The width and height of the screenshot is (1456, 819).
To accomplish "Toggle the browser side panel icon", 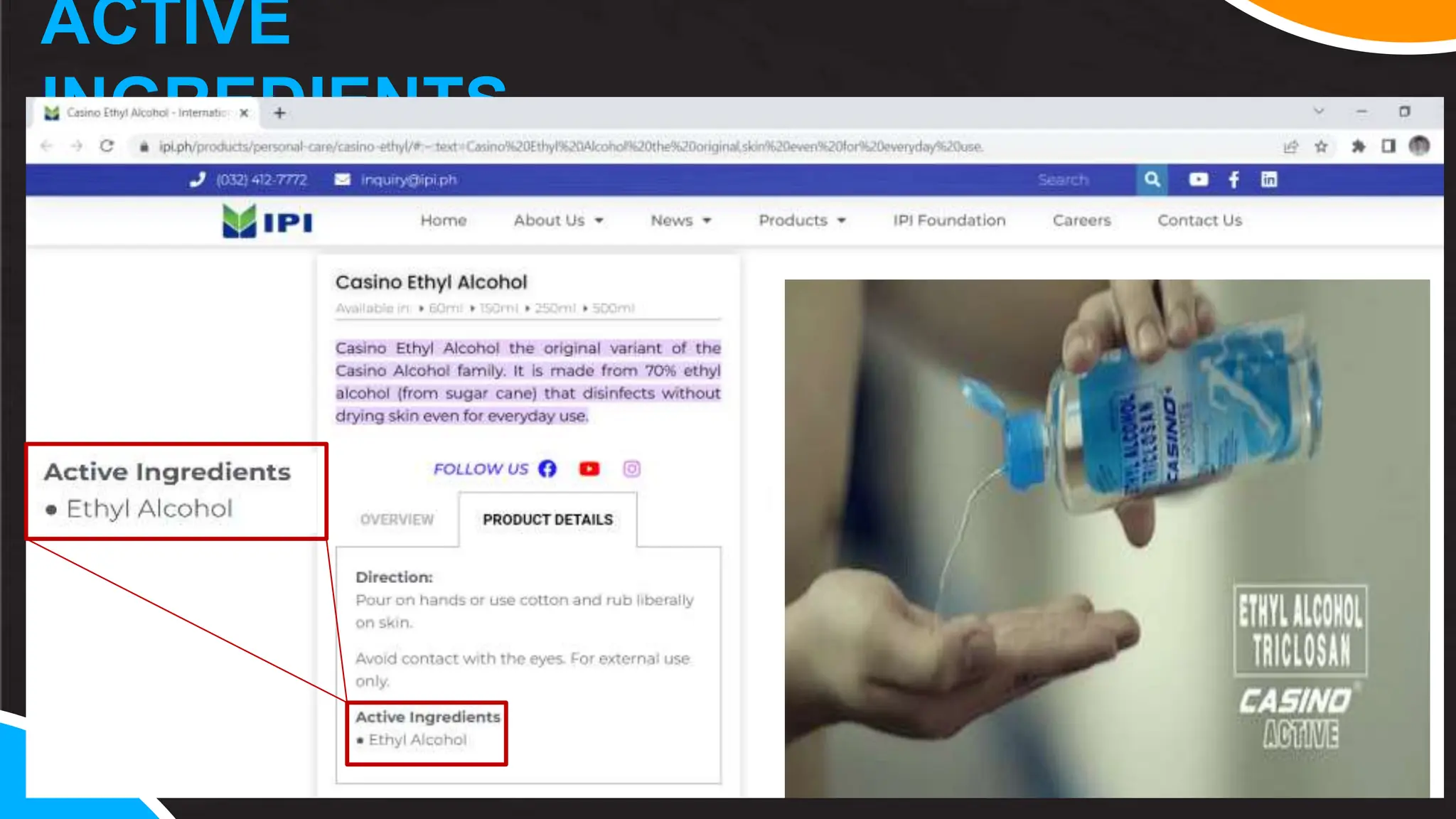I will pyautogui.click(x=1388, y=146).
